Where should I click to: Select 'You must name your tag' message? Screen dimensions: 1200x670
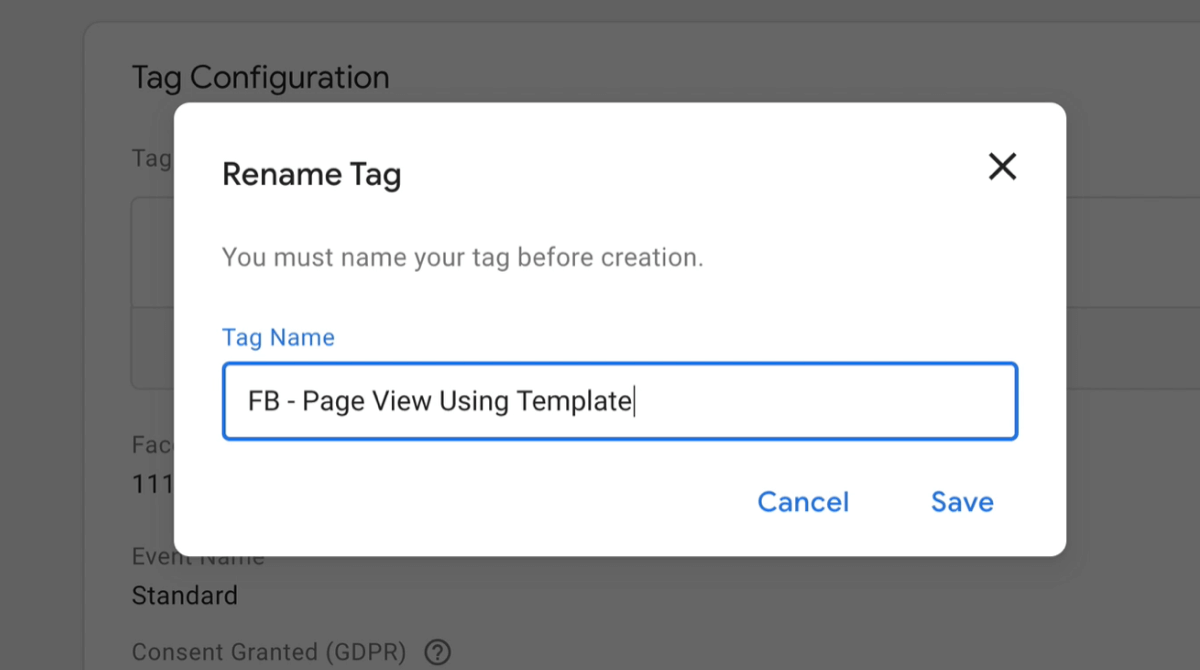(463, 257)
